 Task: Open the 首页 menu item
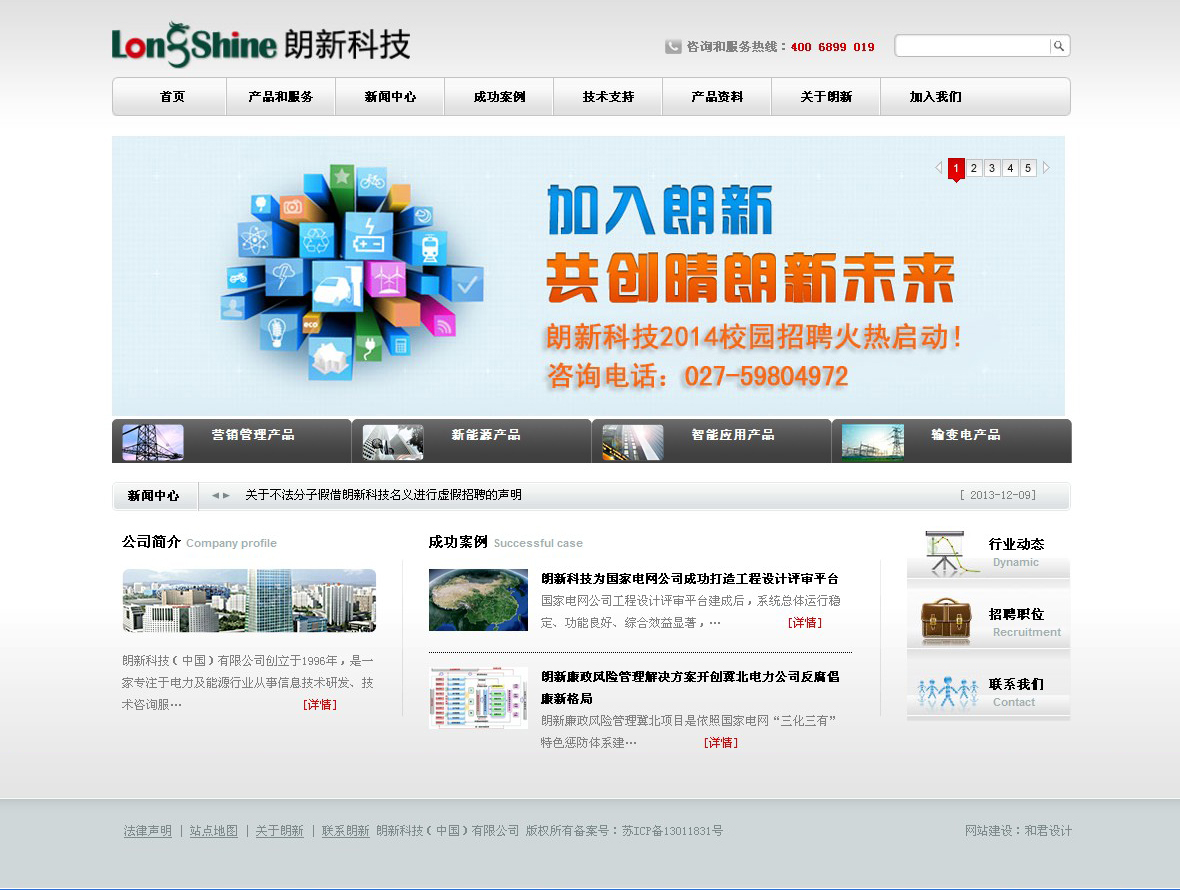[172, 96]
